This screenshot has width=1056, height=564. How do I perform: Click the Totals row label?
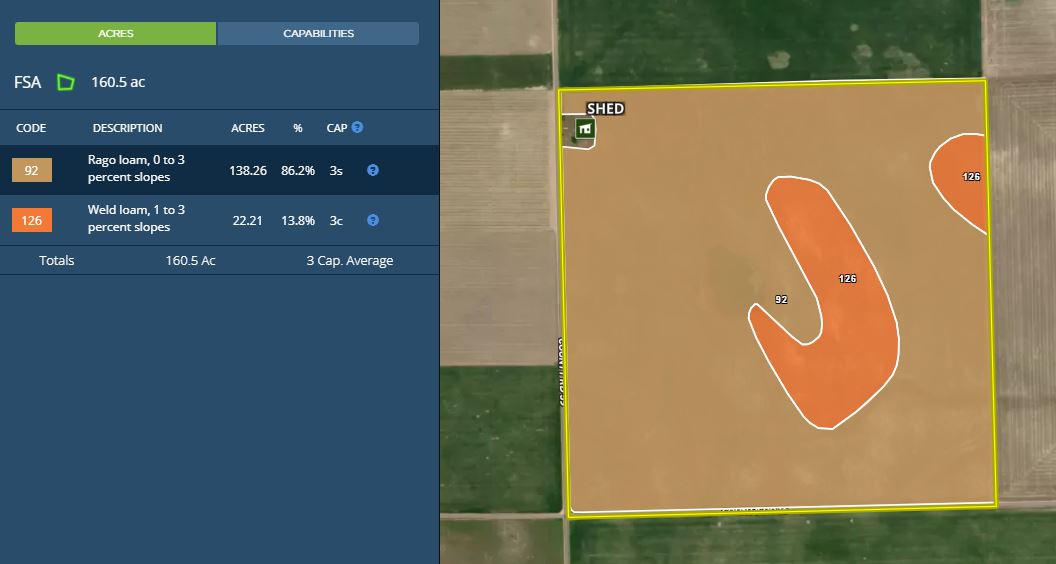(x=57, y=260)
